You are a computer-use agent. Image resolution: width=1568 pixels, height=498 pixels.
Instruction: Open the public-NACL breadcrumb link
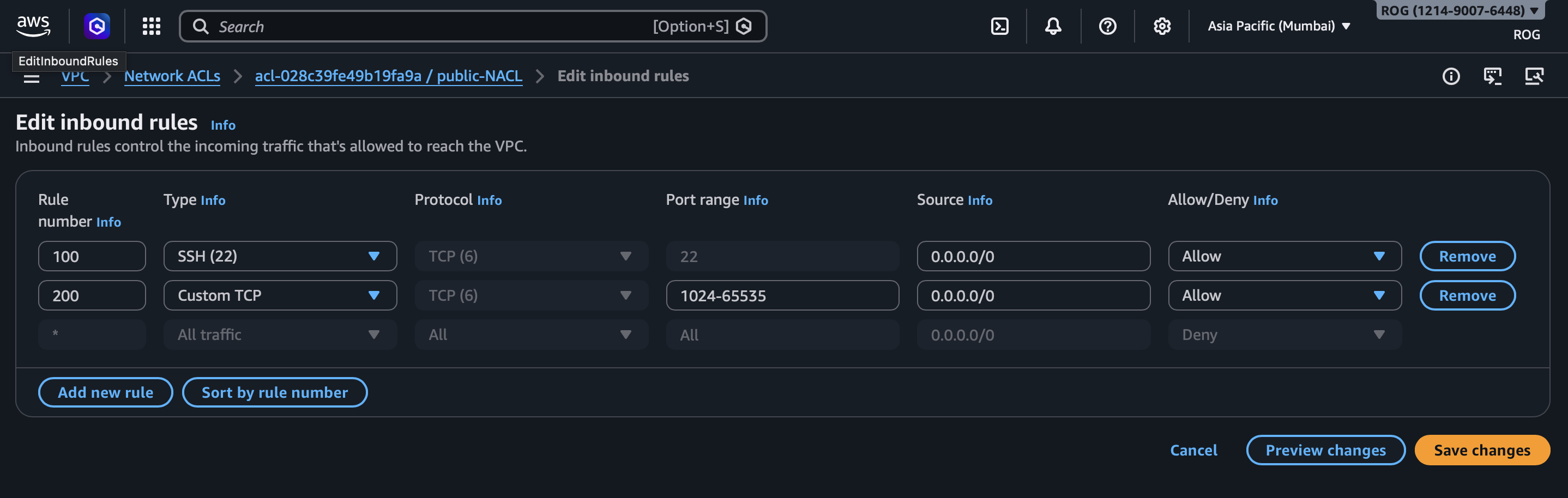pos(388,76)
